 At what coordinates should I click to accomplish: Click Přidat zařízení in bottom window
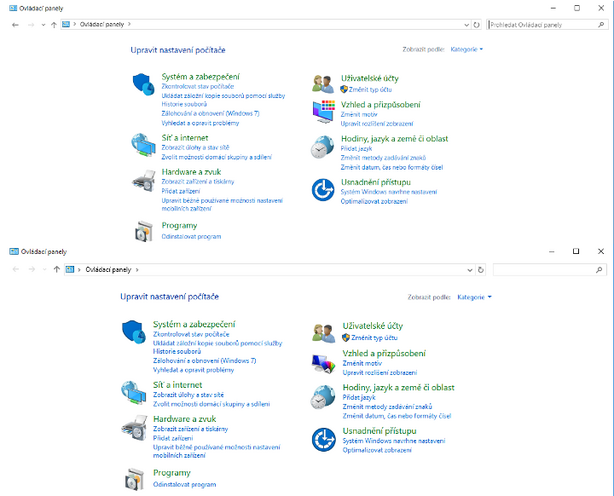tap(173, 438)
